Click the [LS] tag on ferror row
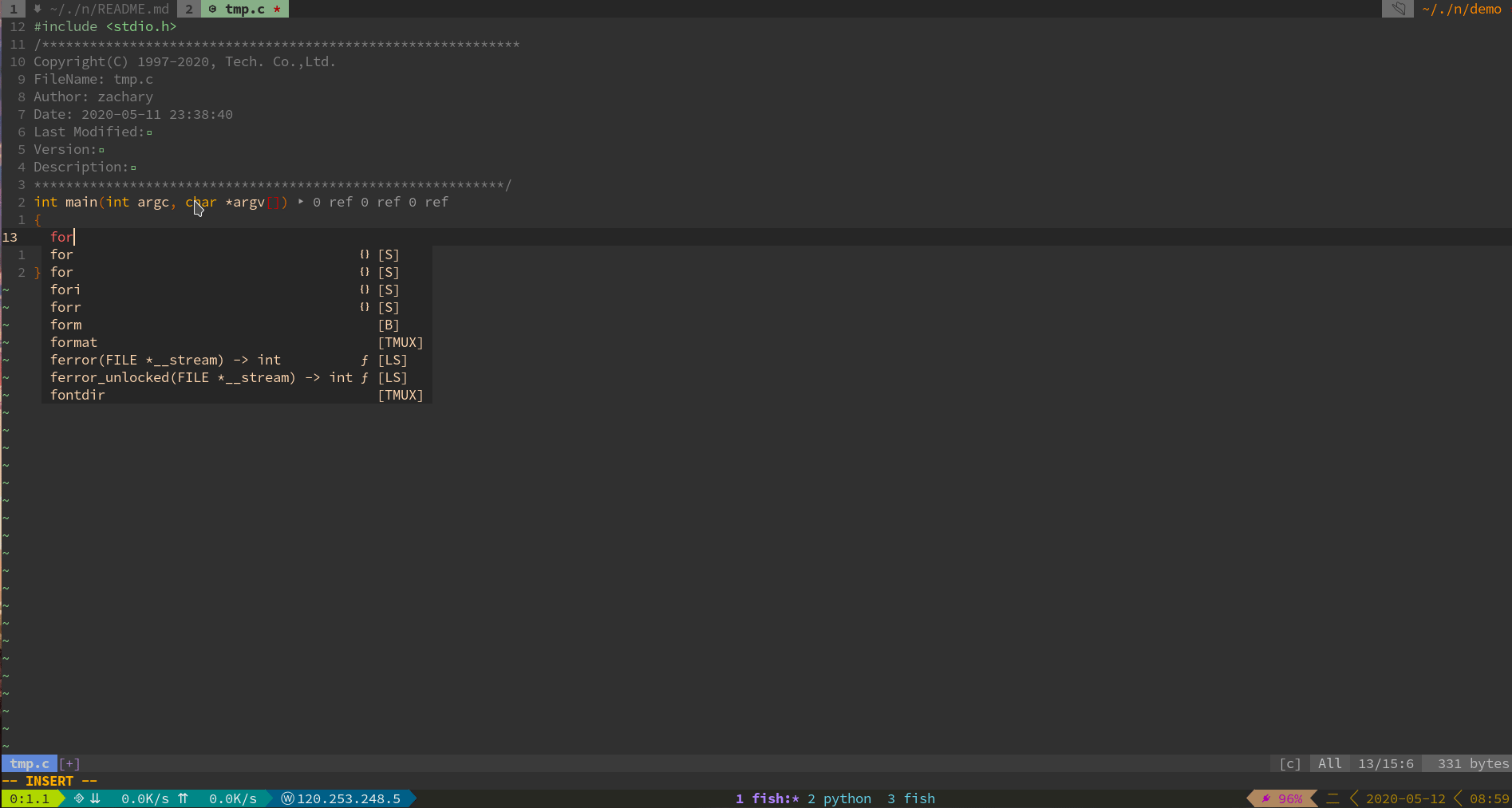The width and height of the screenshot is (1512, 808). point(393,360)
